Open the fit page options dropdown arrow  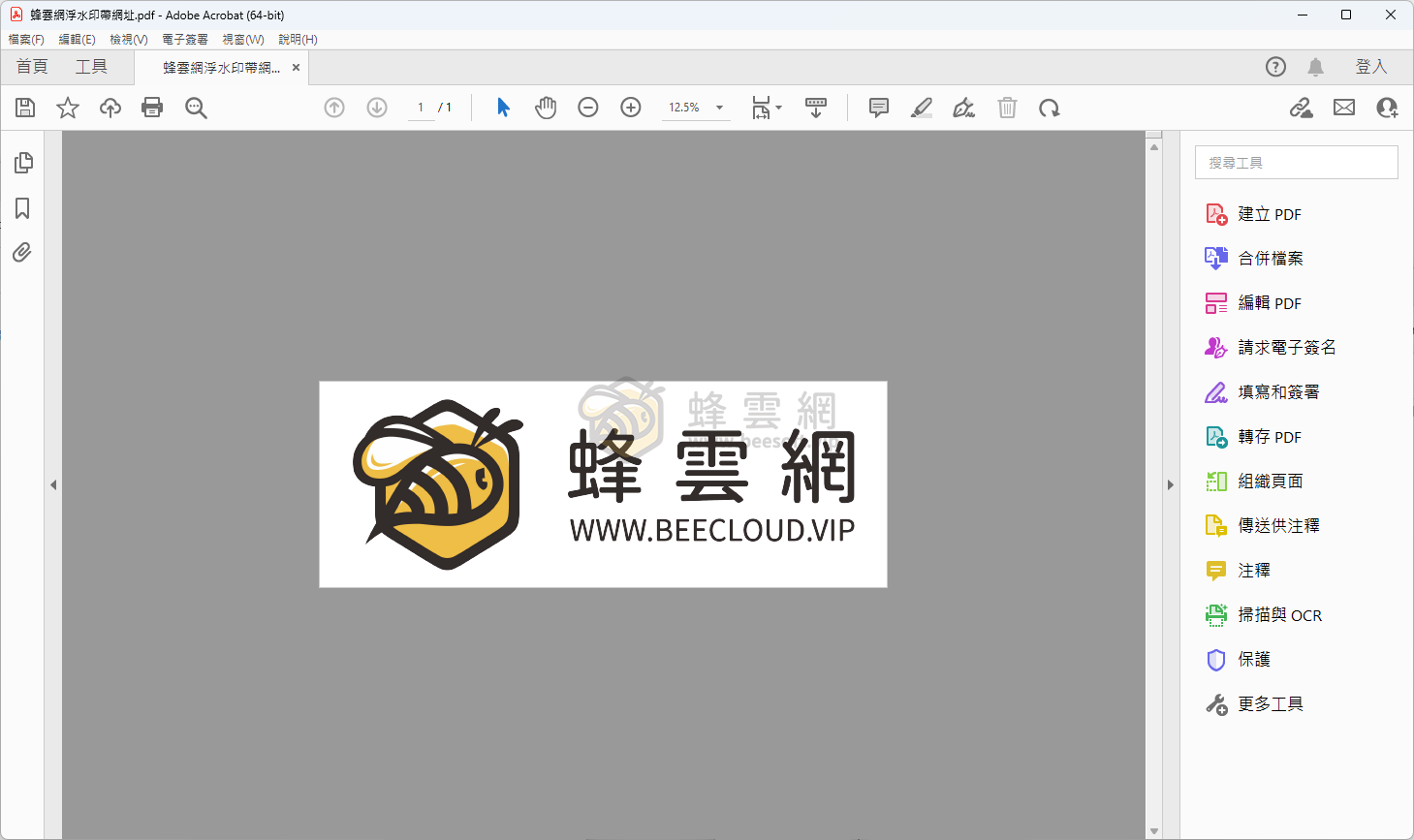(x=779, y=108)
